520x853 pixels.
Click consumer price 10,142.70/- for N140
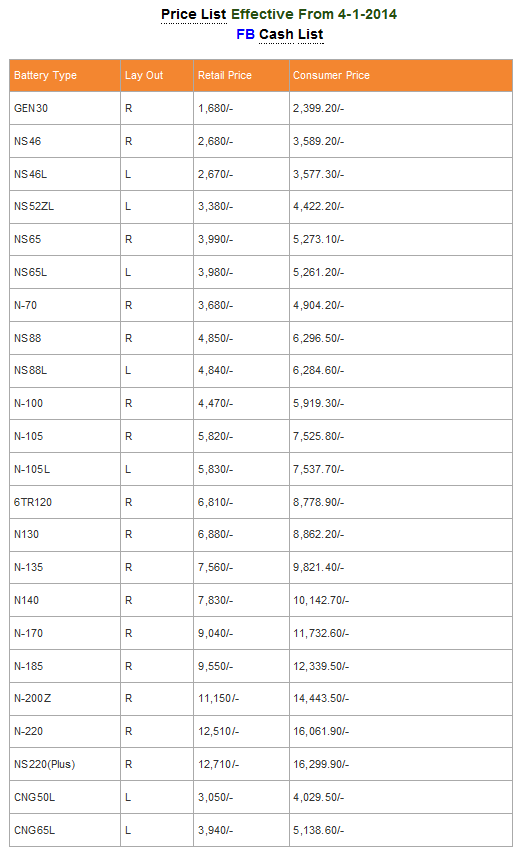pos(321,601)
